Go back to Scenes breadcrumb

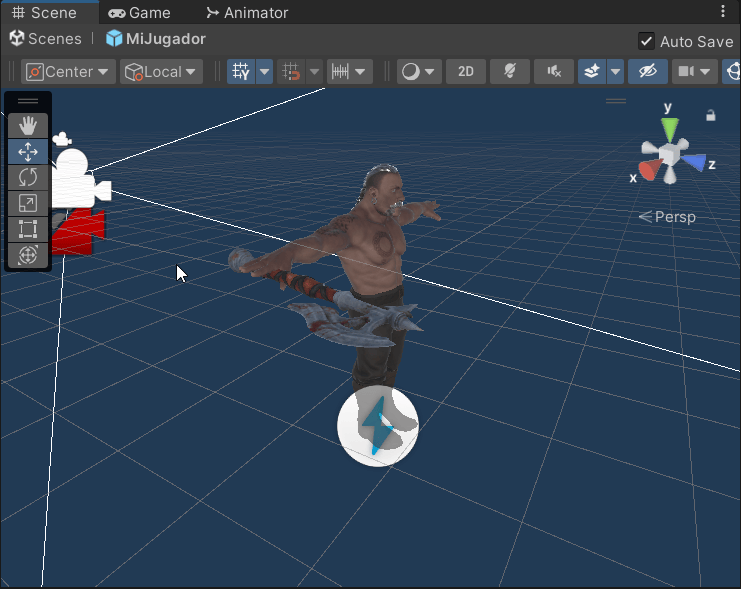46,39
